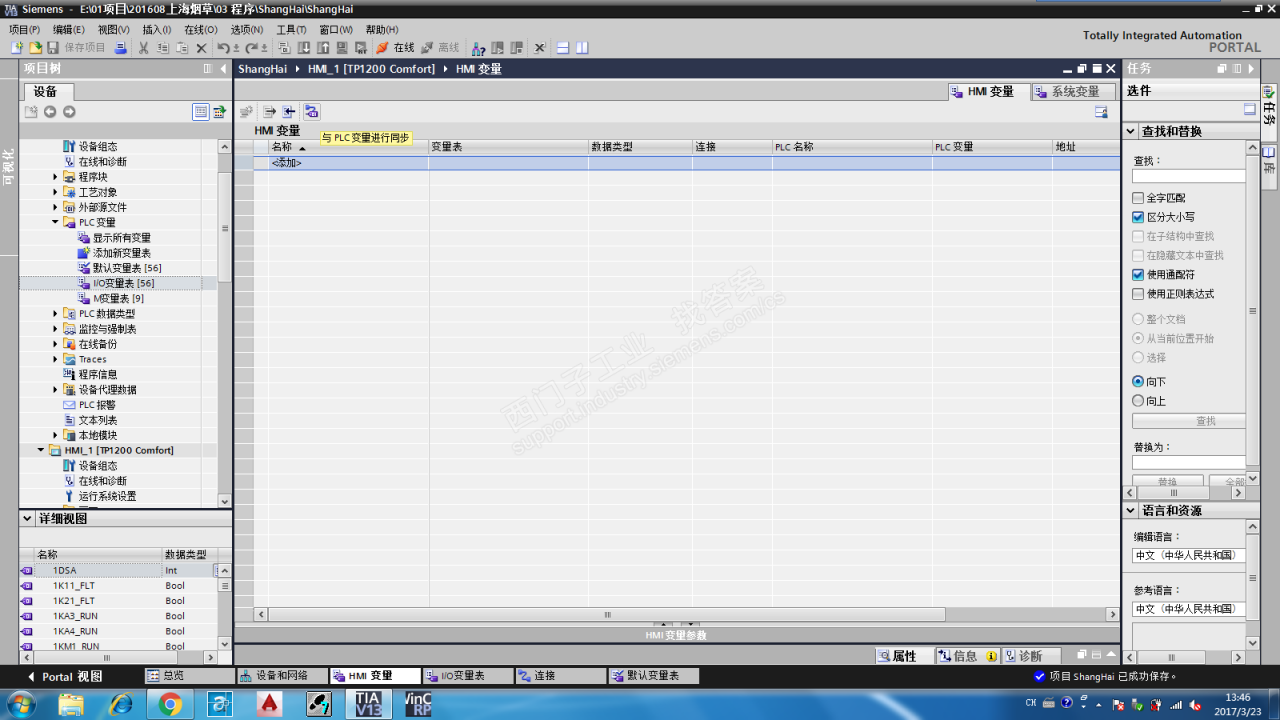Click the Undo arrow icon
This screenshot has width=1280, height=720.
pyautogui.click(x=224, y=48)
